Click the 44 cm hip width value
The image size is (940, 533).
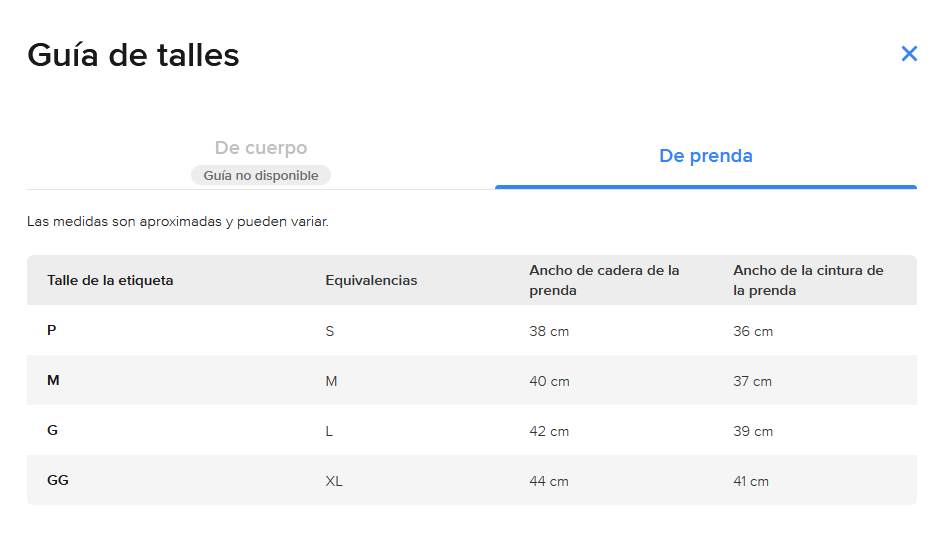(x=549, y=481)
